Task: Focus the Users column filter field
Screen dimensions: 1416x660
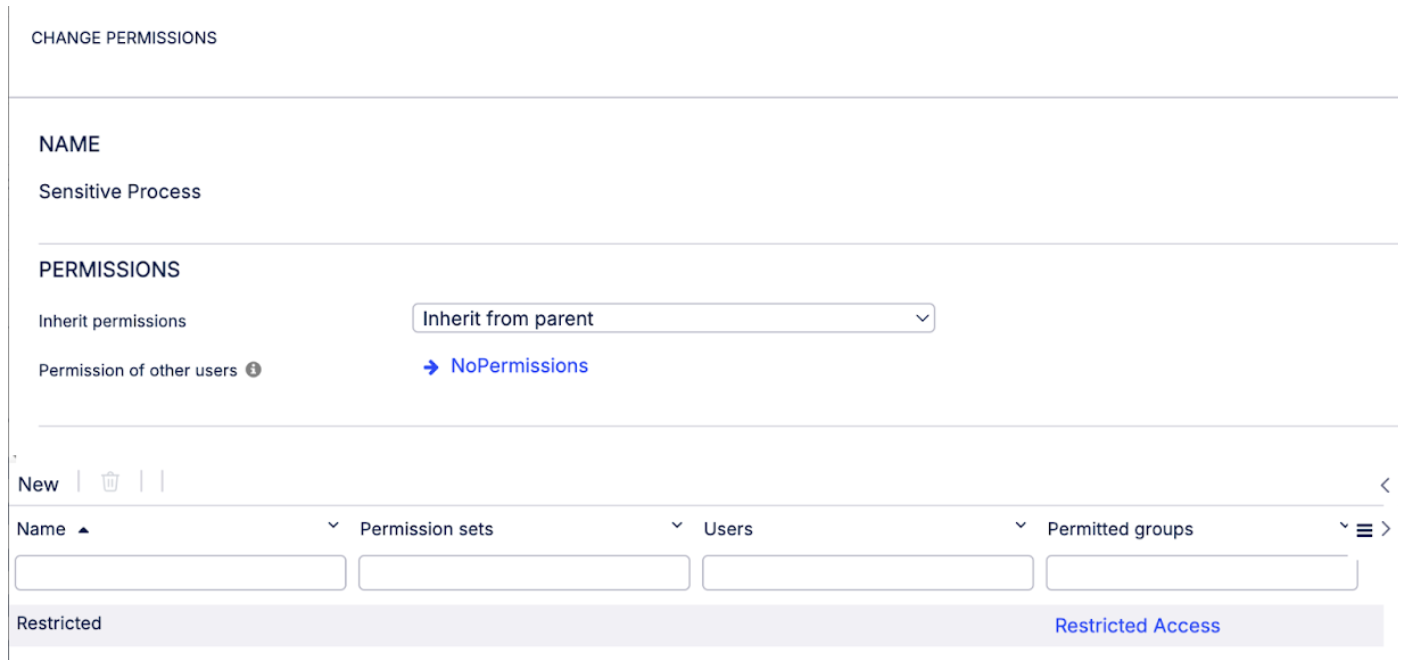Action: pos(868,573)
